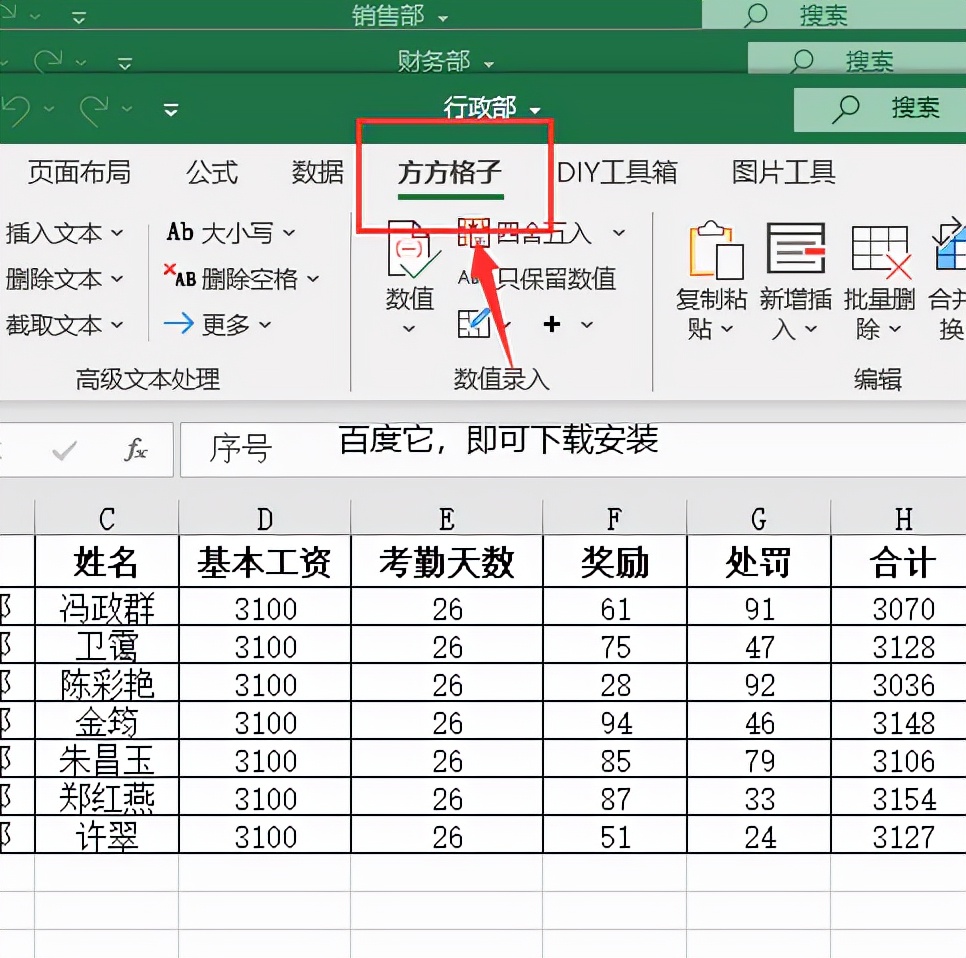Click 合计 cell showing 3148

(x=899, y=721)
